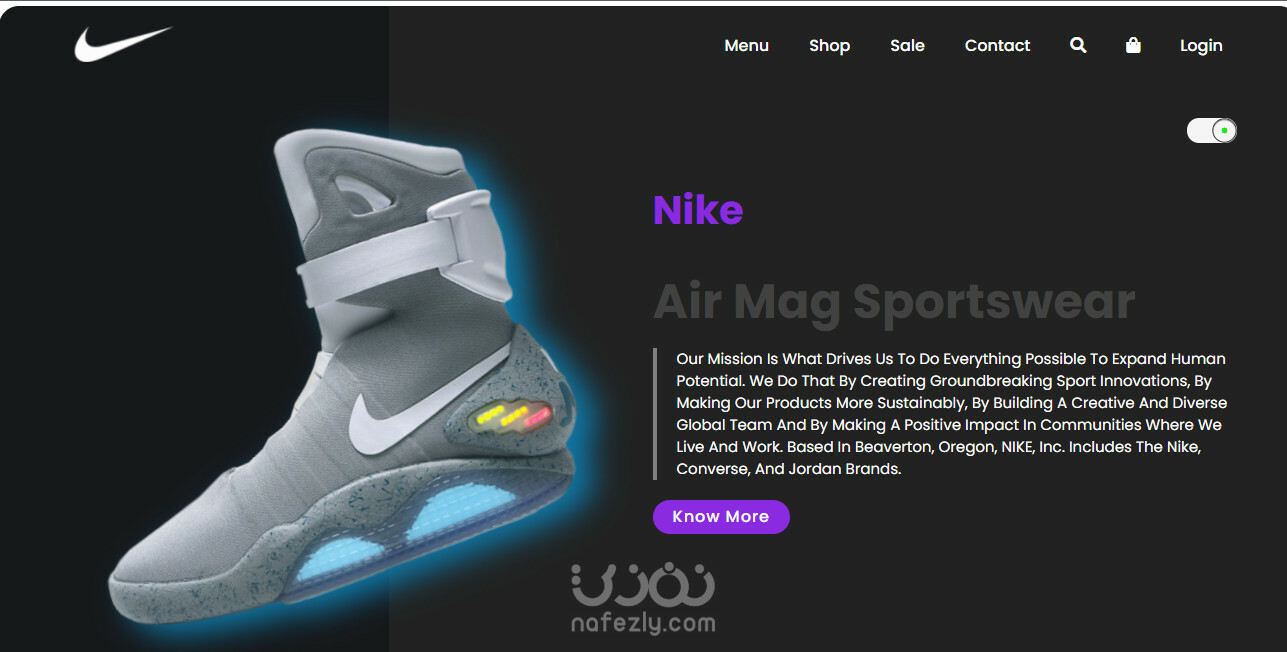Screen dimensions: 1287x652
Task: Go to the Shop navigation item
Action: tap(829, 46)
